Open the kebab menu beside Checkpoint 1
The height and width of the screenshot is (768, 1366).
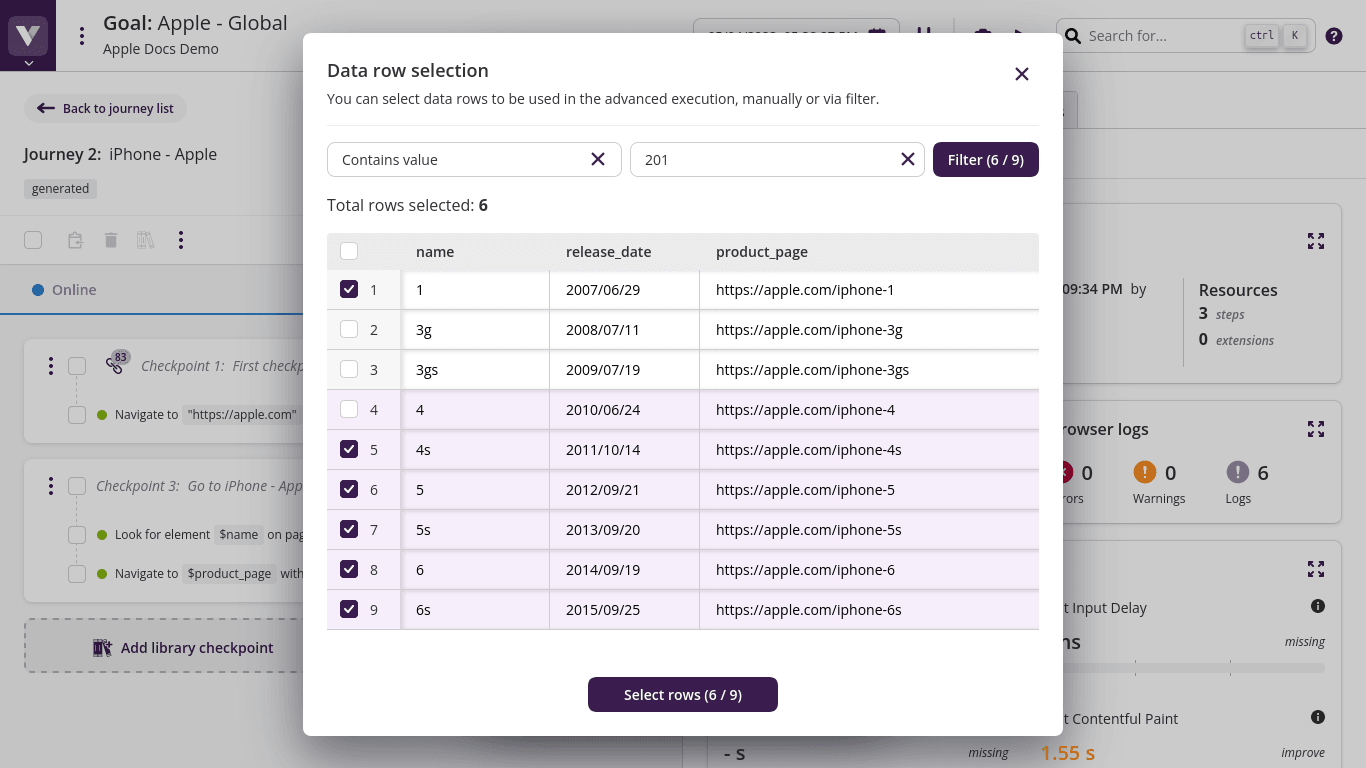point(51,366)
